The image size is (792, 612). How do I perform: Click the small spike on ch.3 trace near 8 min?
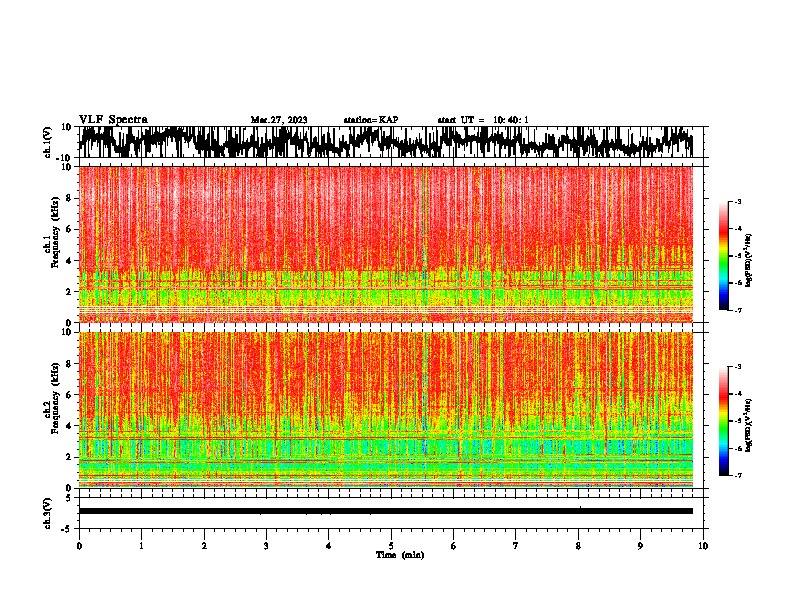[x=580, y=507]
